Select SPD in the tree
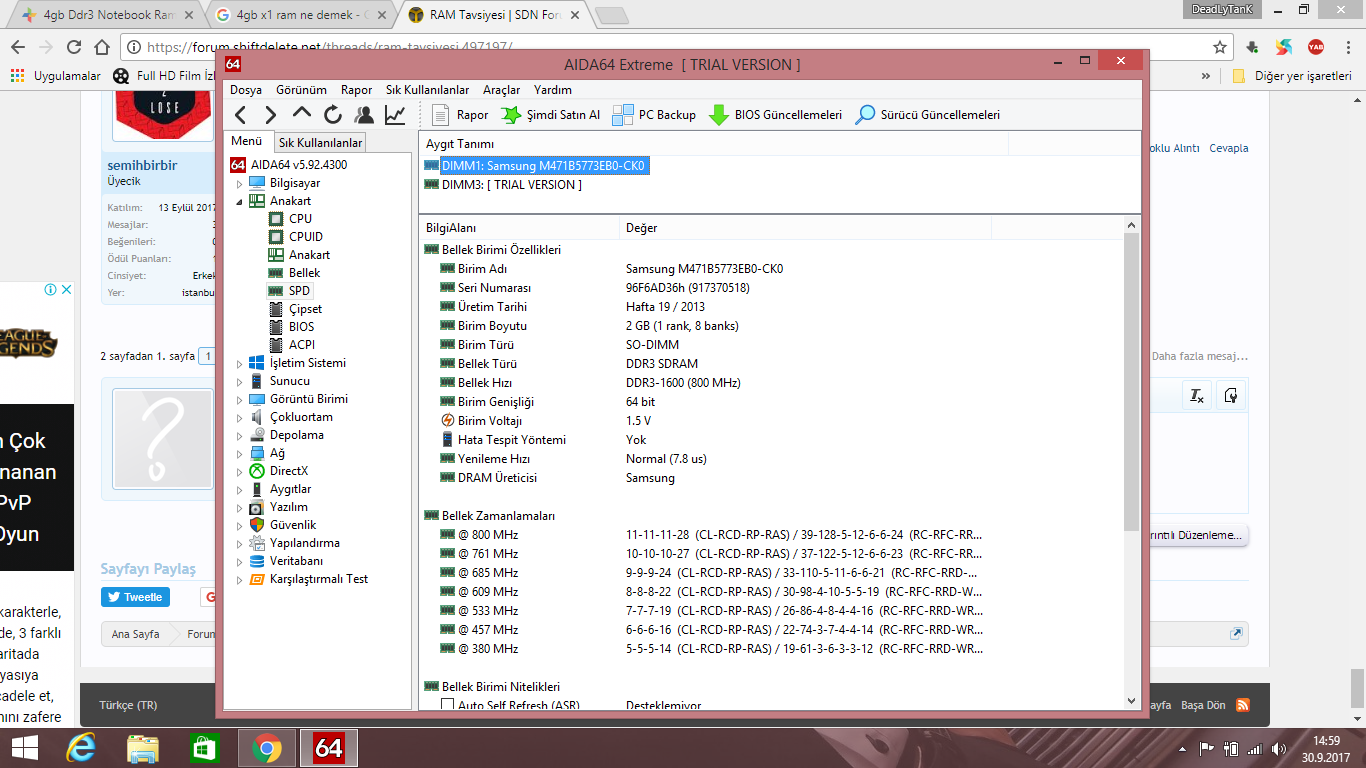1366x768 pixels. [299, 291]
